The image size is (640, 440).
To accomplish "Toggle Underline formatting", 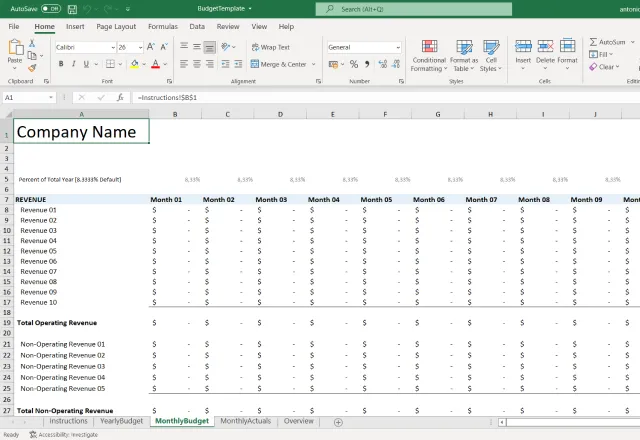I will pos(86,64).
